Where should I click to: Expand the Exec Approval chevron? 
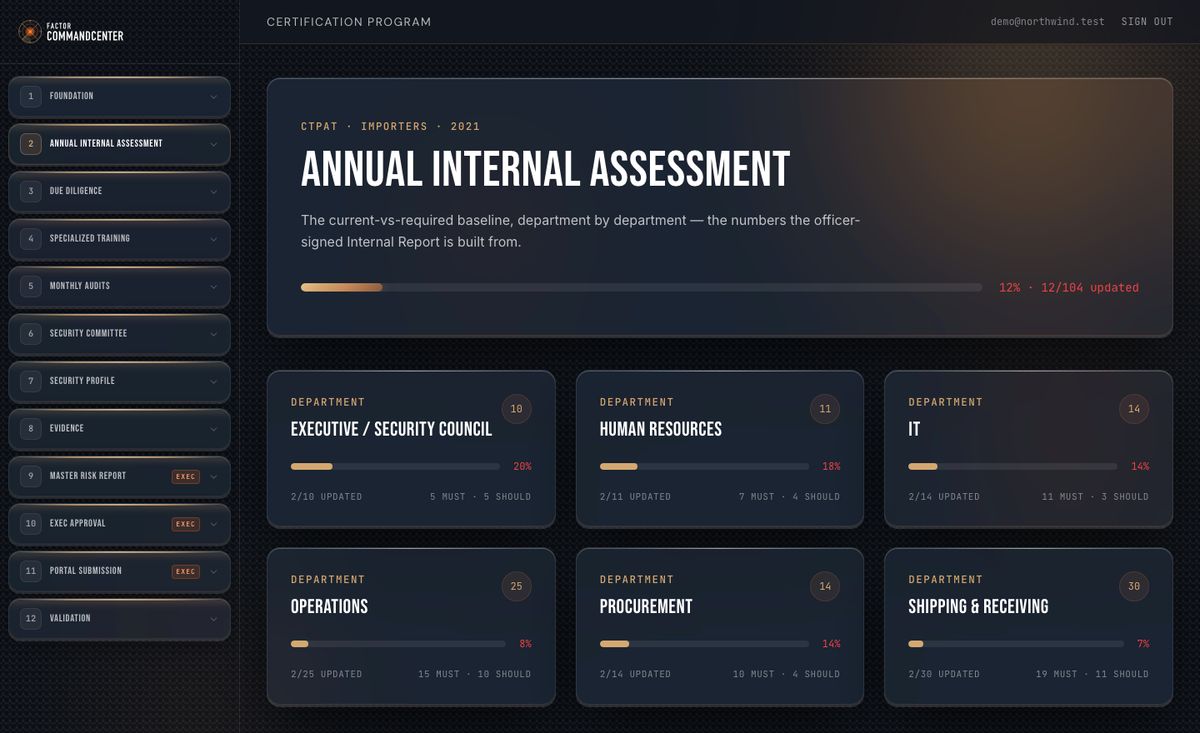click(x=214, y=524)
